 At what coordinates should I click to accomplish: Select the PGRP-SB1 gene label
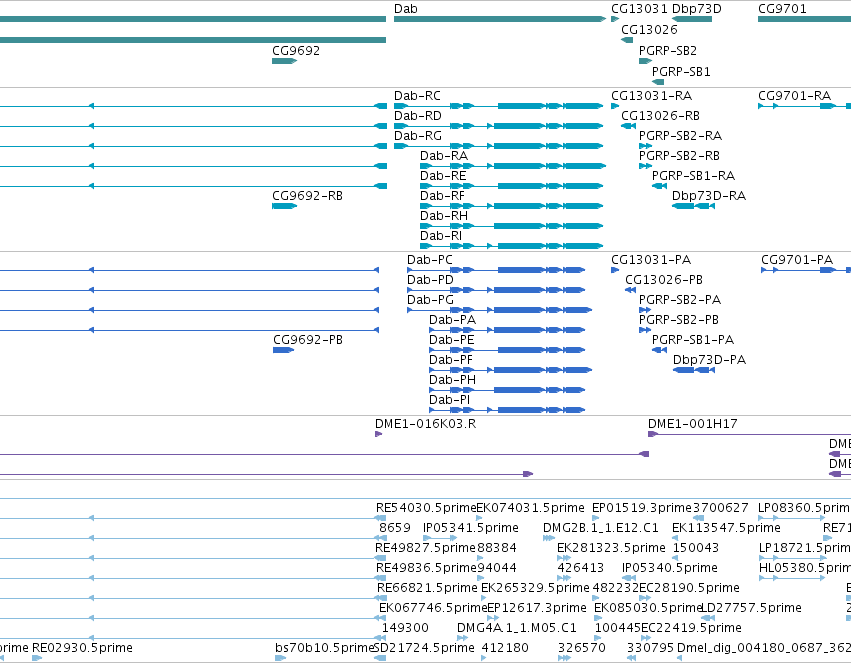tap(681, 72)
